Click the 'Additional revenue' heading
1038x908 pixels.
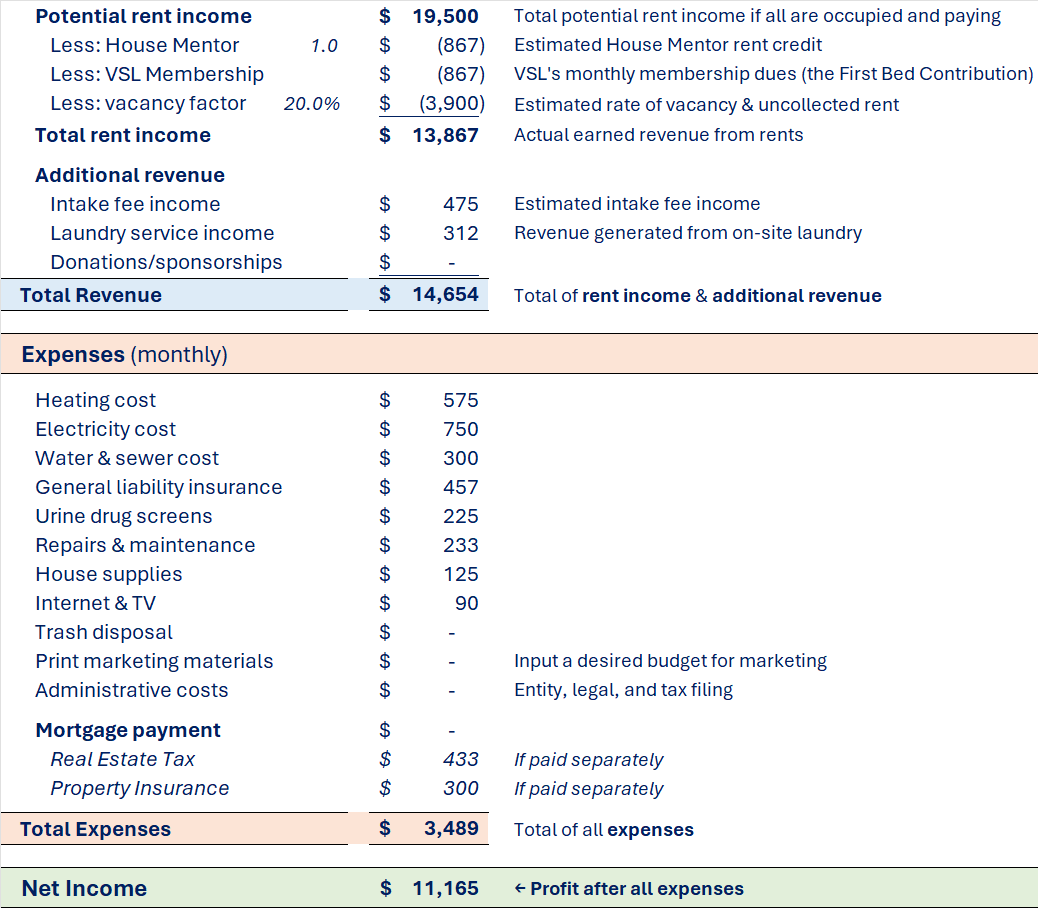[130, 175]
